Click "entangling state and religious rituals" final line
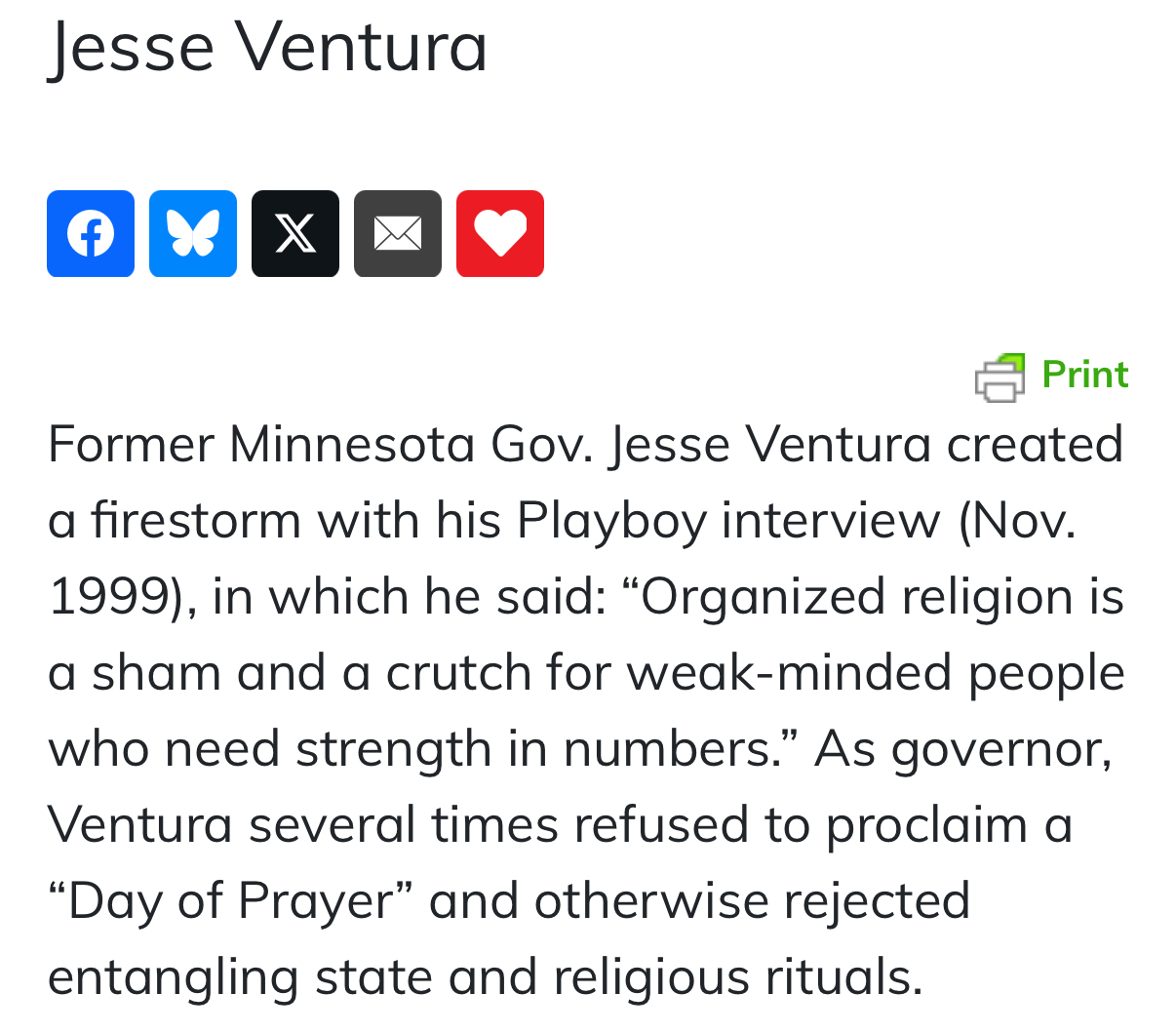Image resolution: width=1176 pixels, height=1033 pixels. [x=485, y=976]
